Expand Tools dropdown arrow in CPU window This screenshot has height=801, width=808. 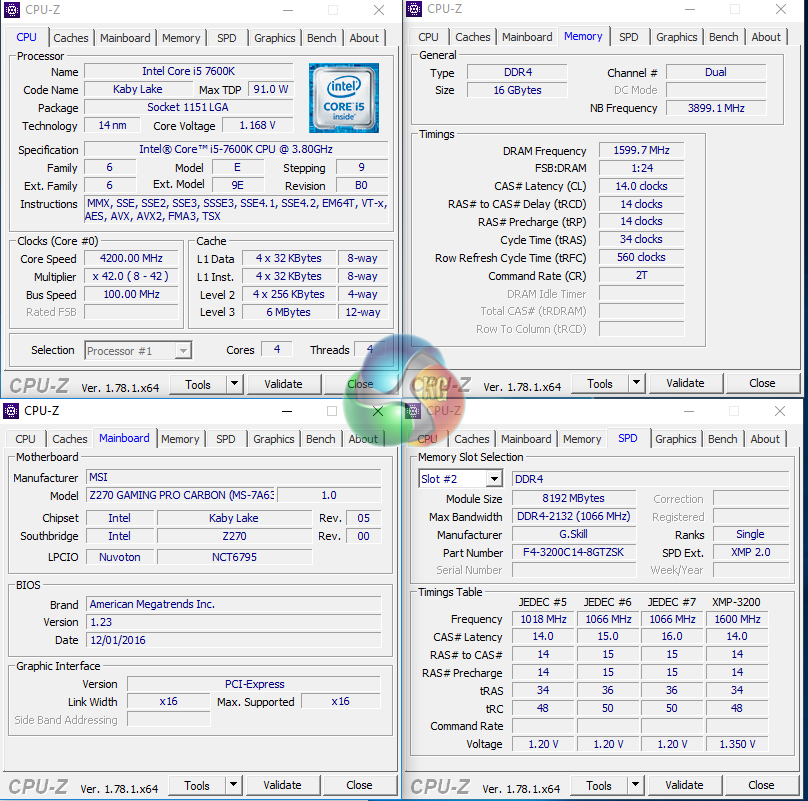[234, 384]
